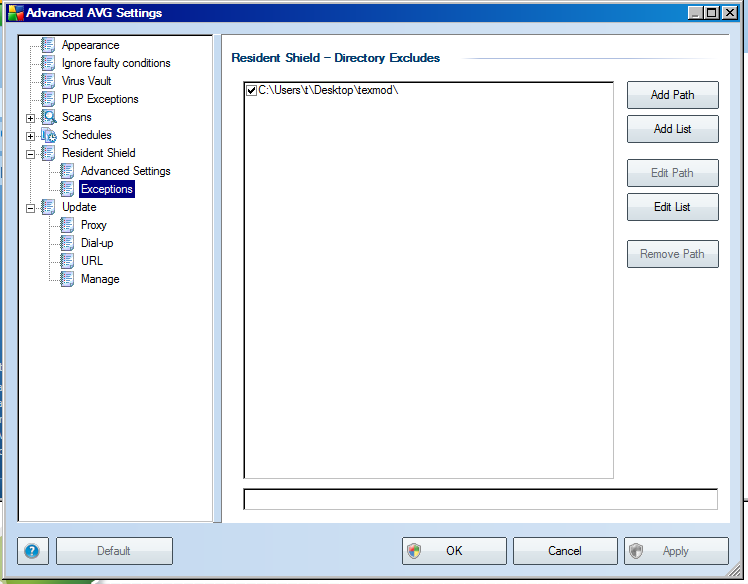Click the Edit Path button
Image resolution: width=748 pixels, height=584 pixels.
coord(673,173)
